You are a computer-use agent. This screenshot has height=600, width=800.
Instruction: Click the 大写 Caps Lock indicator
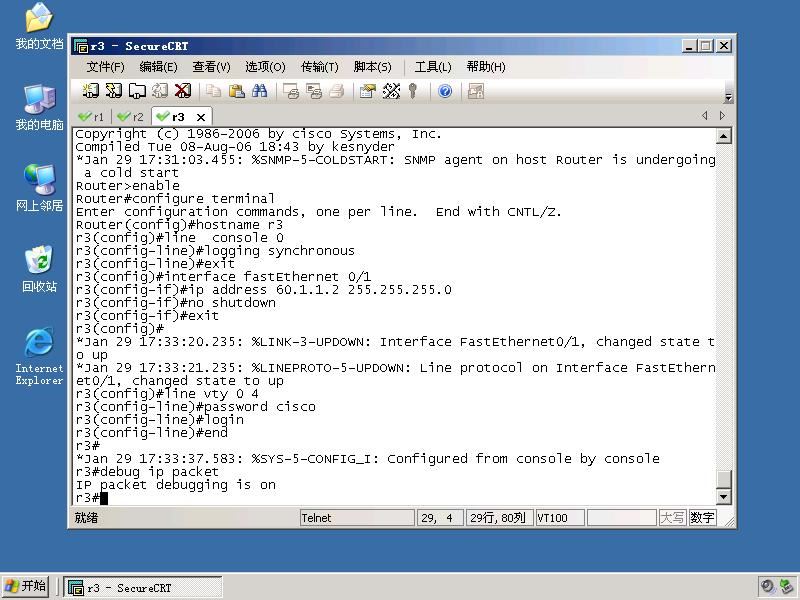672,518
